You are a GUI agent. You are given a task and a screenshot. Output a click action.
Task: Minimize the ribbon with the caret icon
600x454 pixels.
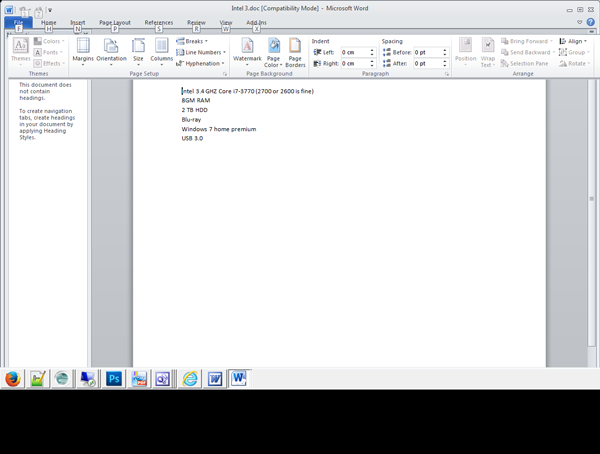coord(580,22)
